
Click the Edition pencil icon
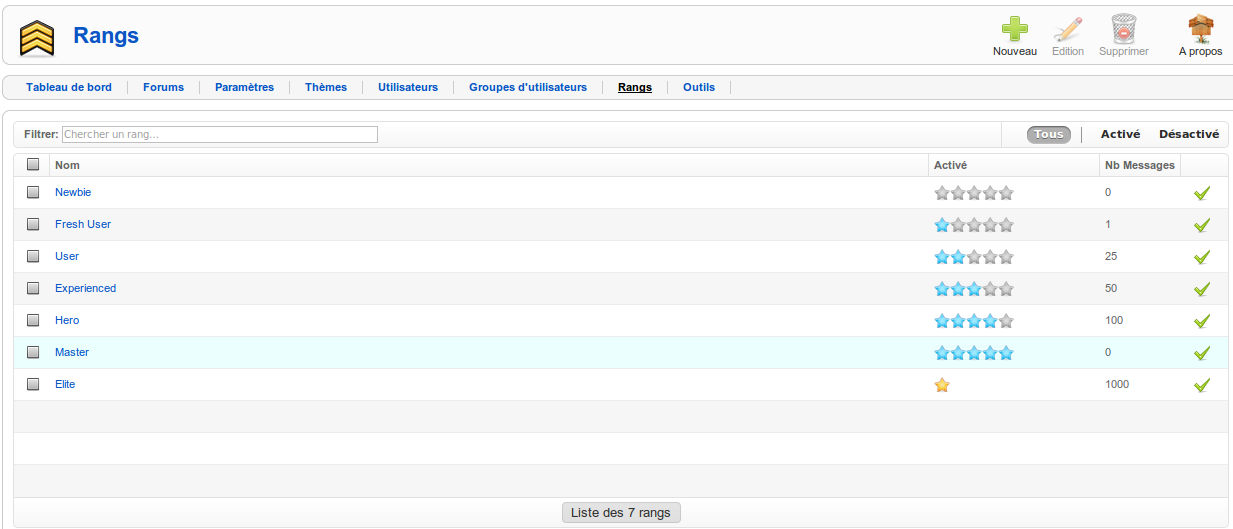(1068, 30)
